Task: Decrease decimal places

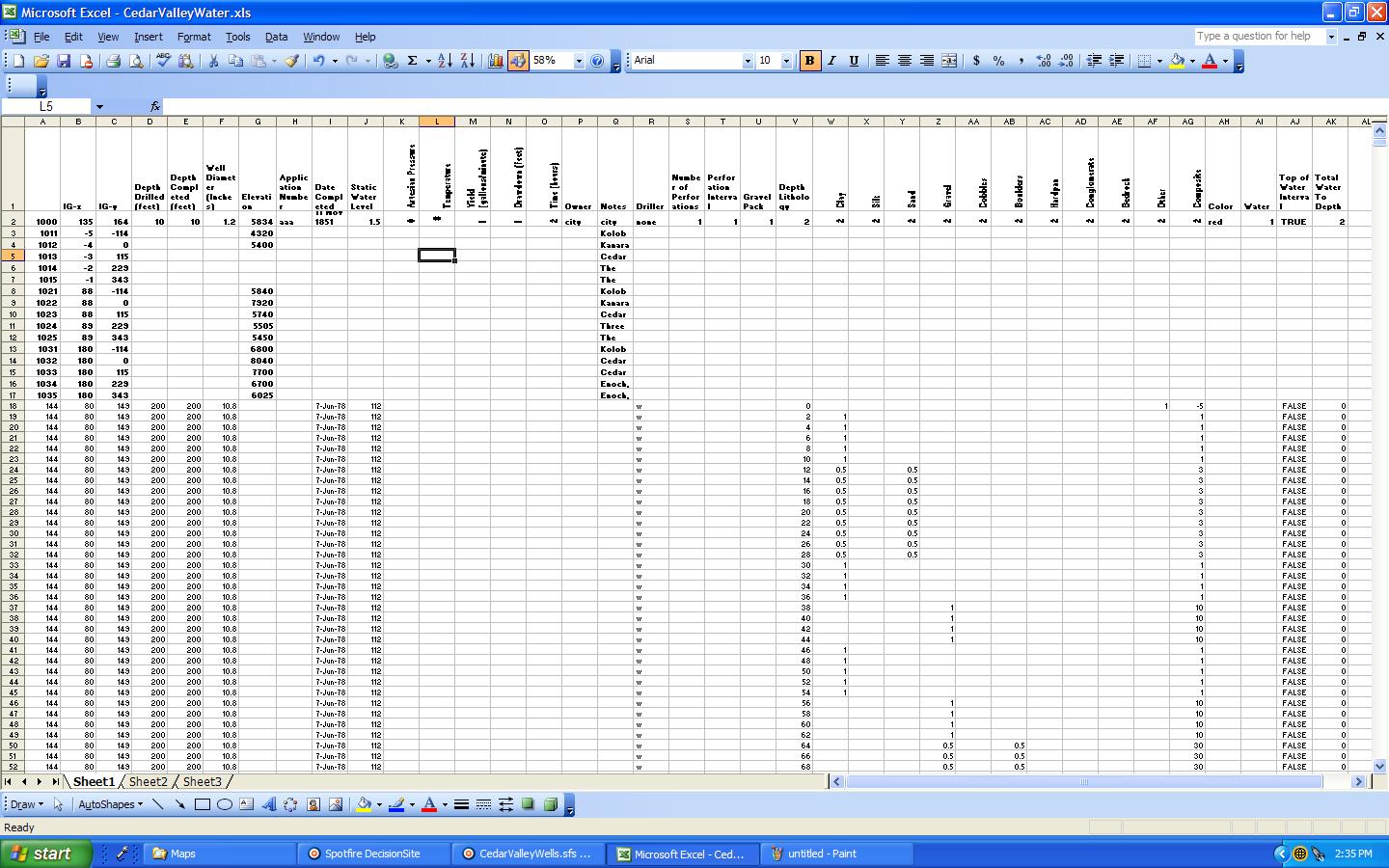Action: pos(1066,61)
